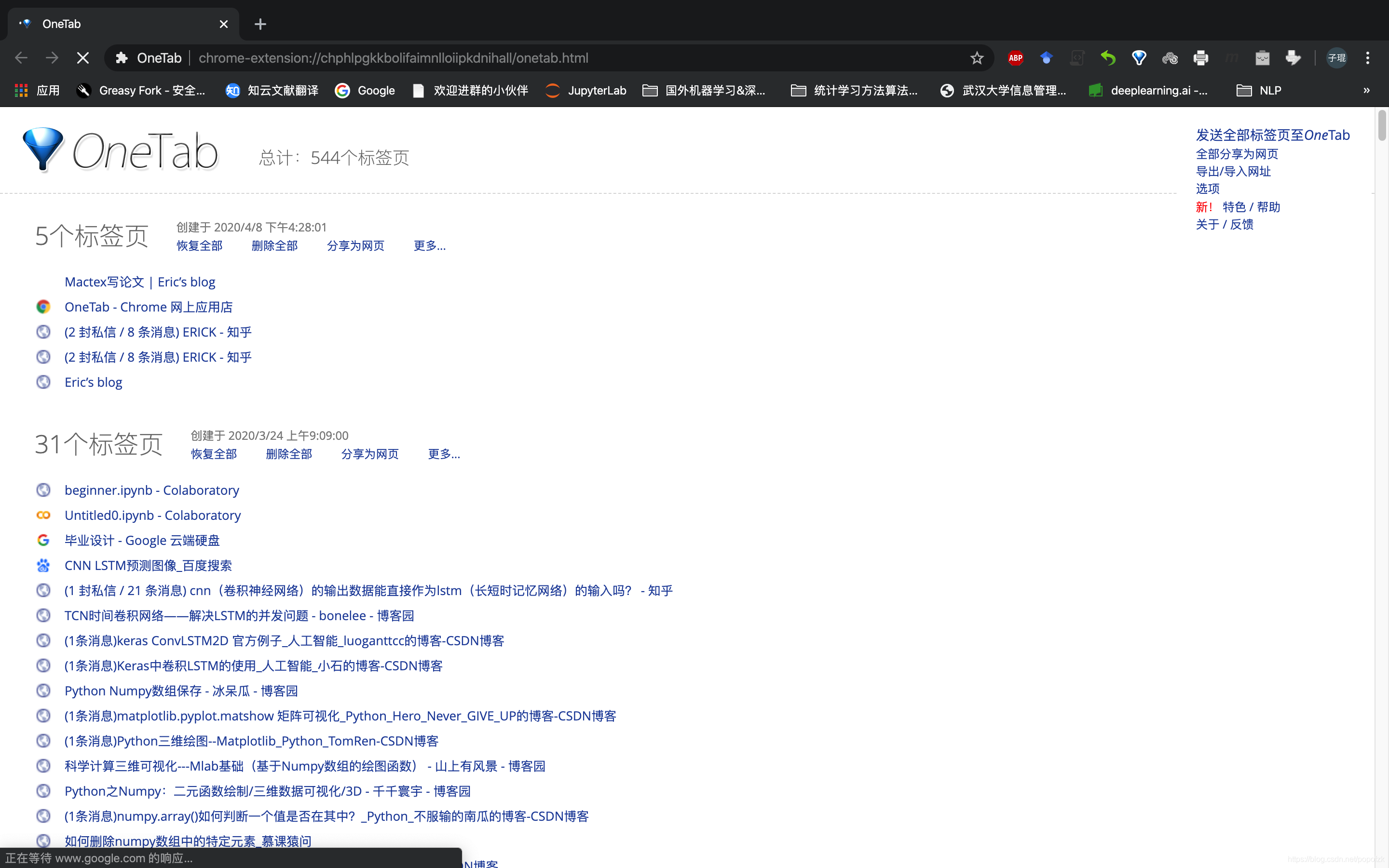Click the JupyterLab bookmark icon
The width and height of the screenshot is (1389, 868).
pos(552,90)
